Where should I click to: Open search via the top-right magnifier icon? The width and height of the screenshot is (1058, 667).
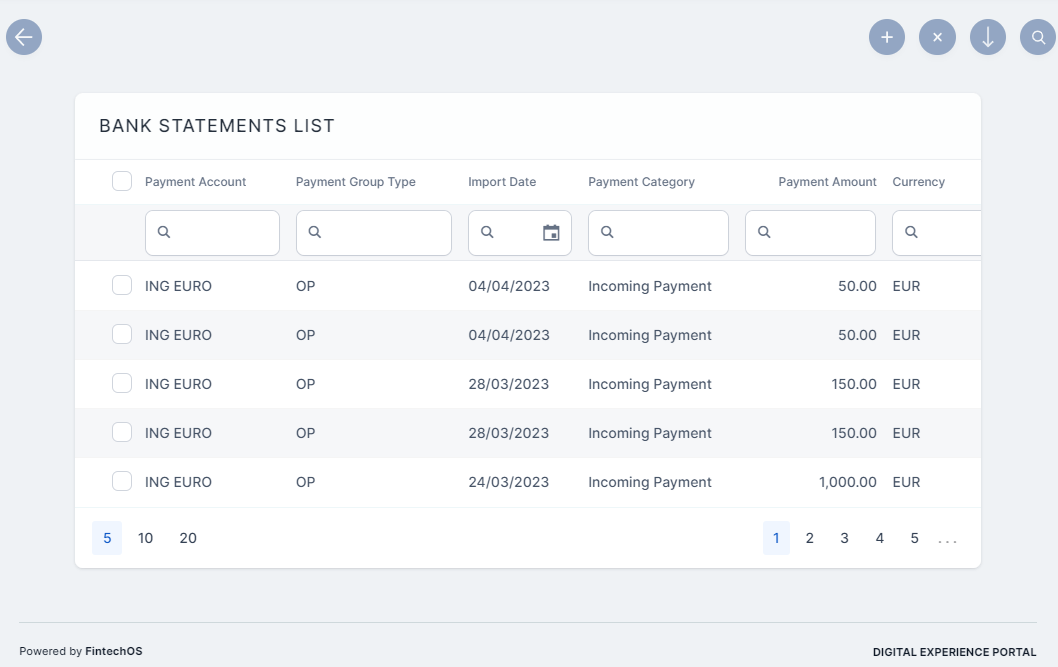pos(1037,37)
